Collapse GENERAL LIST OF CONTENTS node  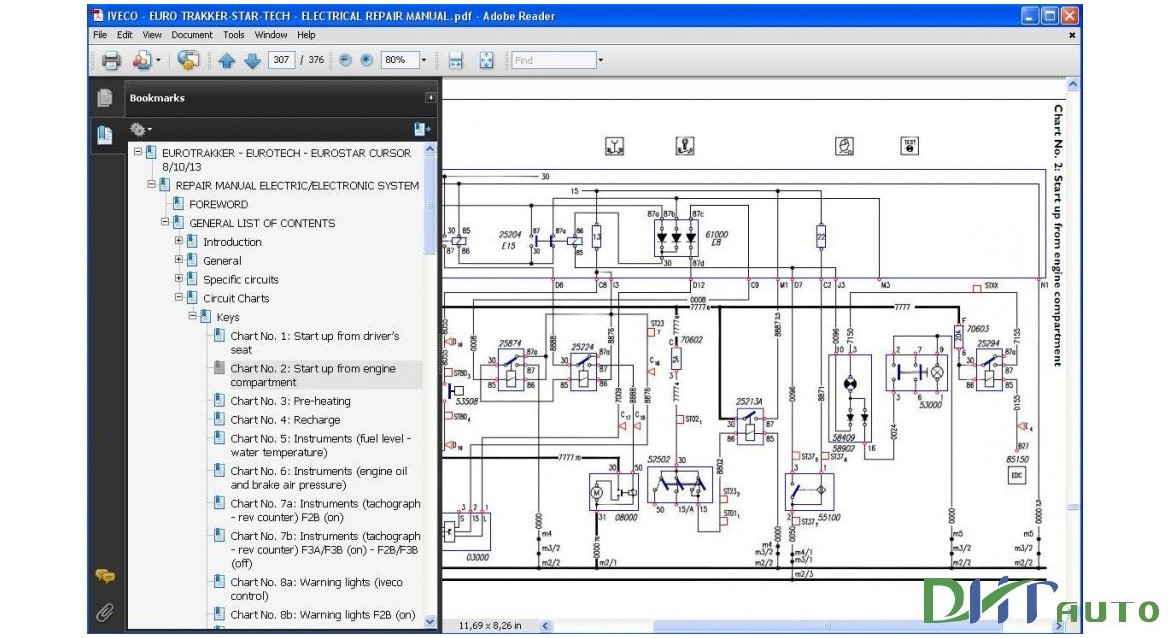point(165,222)
